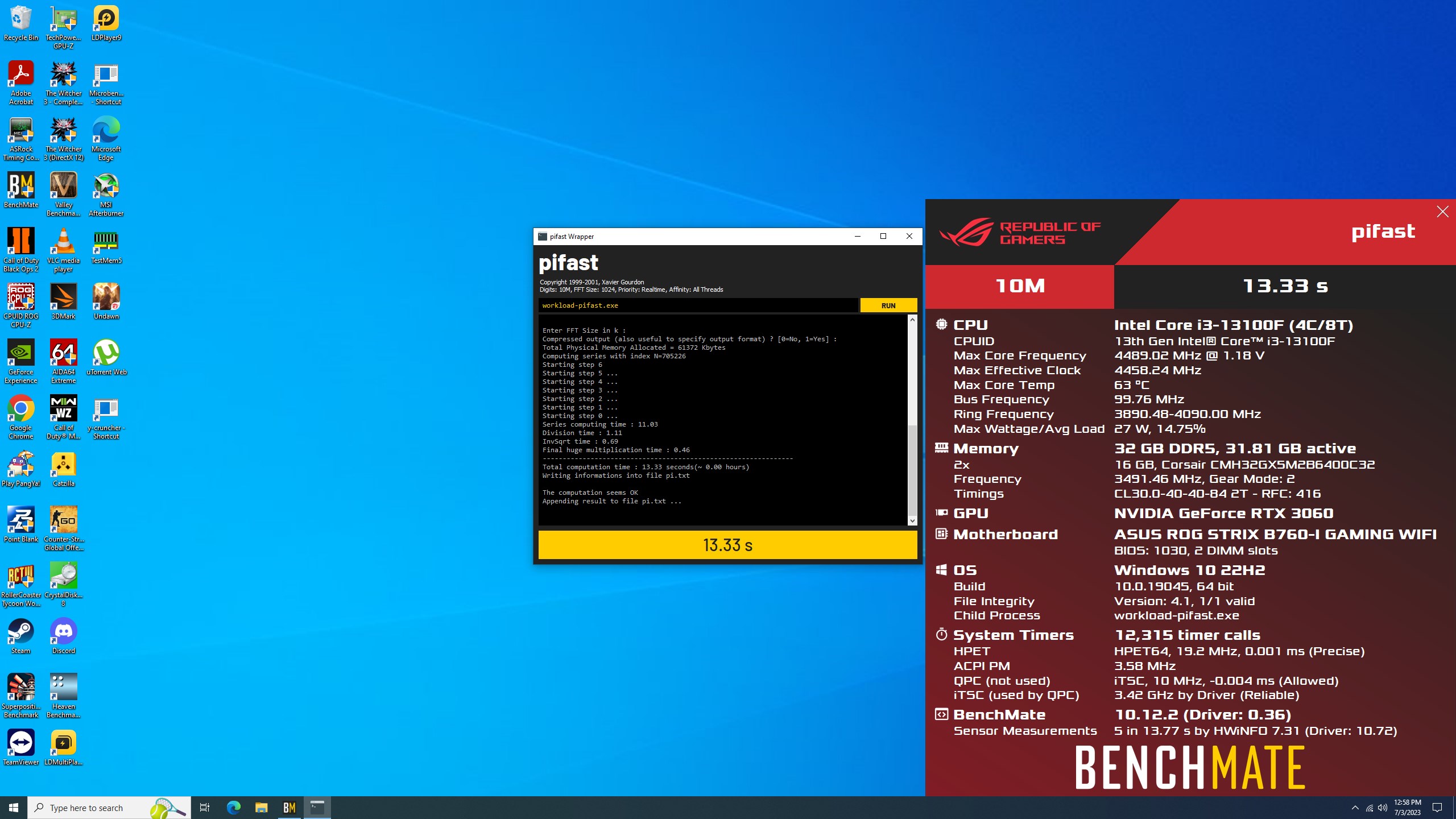Open CPUID ROG CPU-Z icon
Screen dimensions: 1456x819
point(21,306)
